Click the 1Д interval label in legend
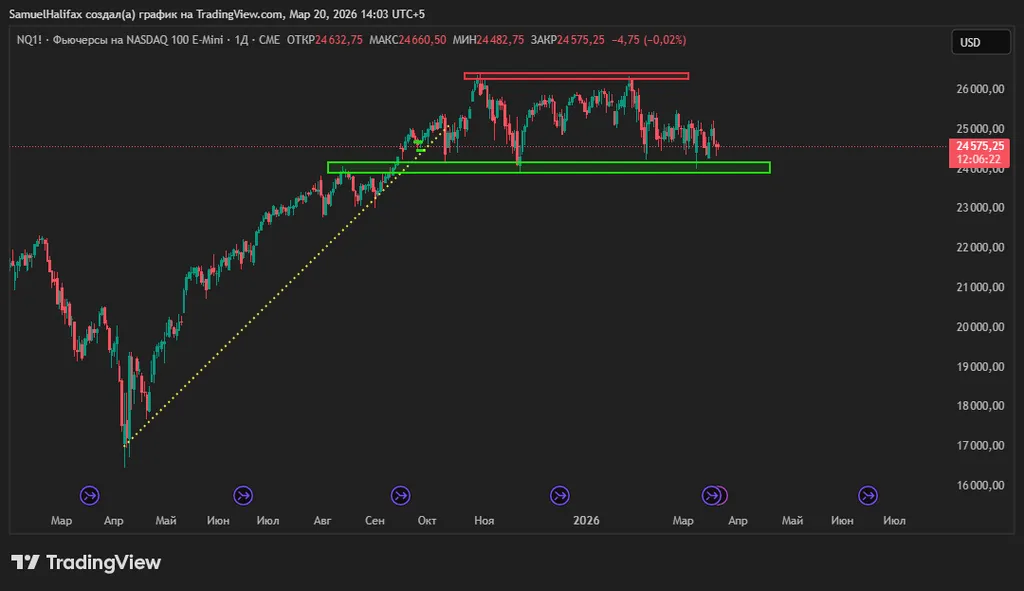This screenshot has width=1024, height=591. click(239, 40)
